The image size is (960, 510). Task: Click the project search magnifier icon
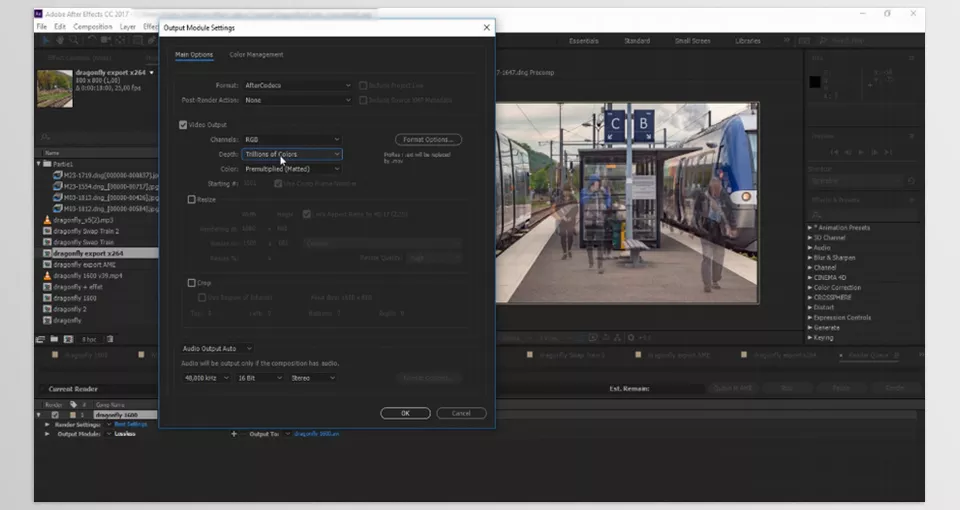click(x=45, y=137)
